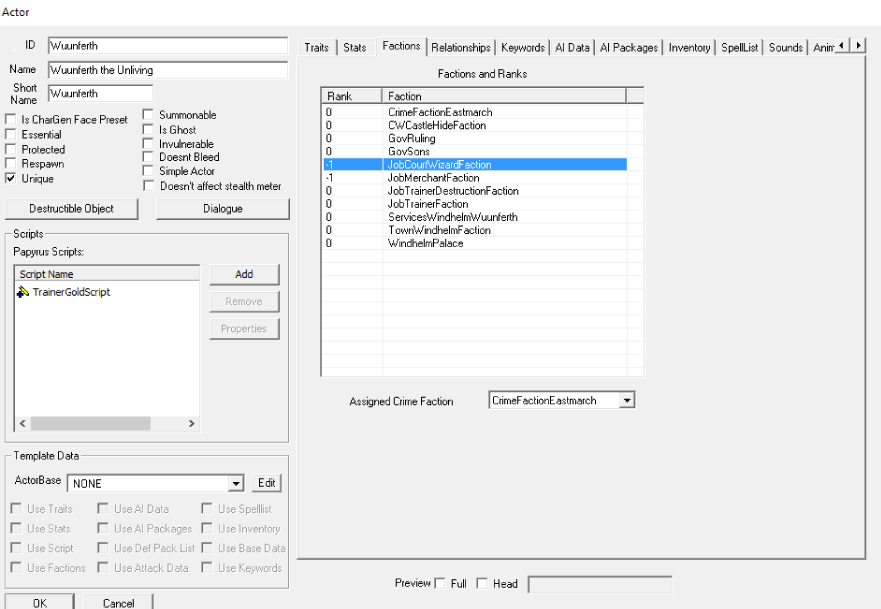Select TrainerGoldScript in the script list
The height and width of the screenshot is (609, 881).
(71, 292)
